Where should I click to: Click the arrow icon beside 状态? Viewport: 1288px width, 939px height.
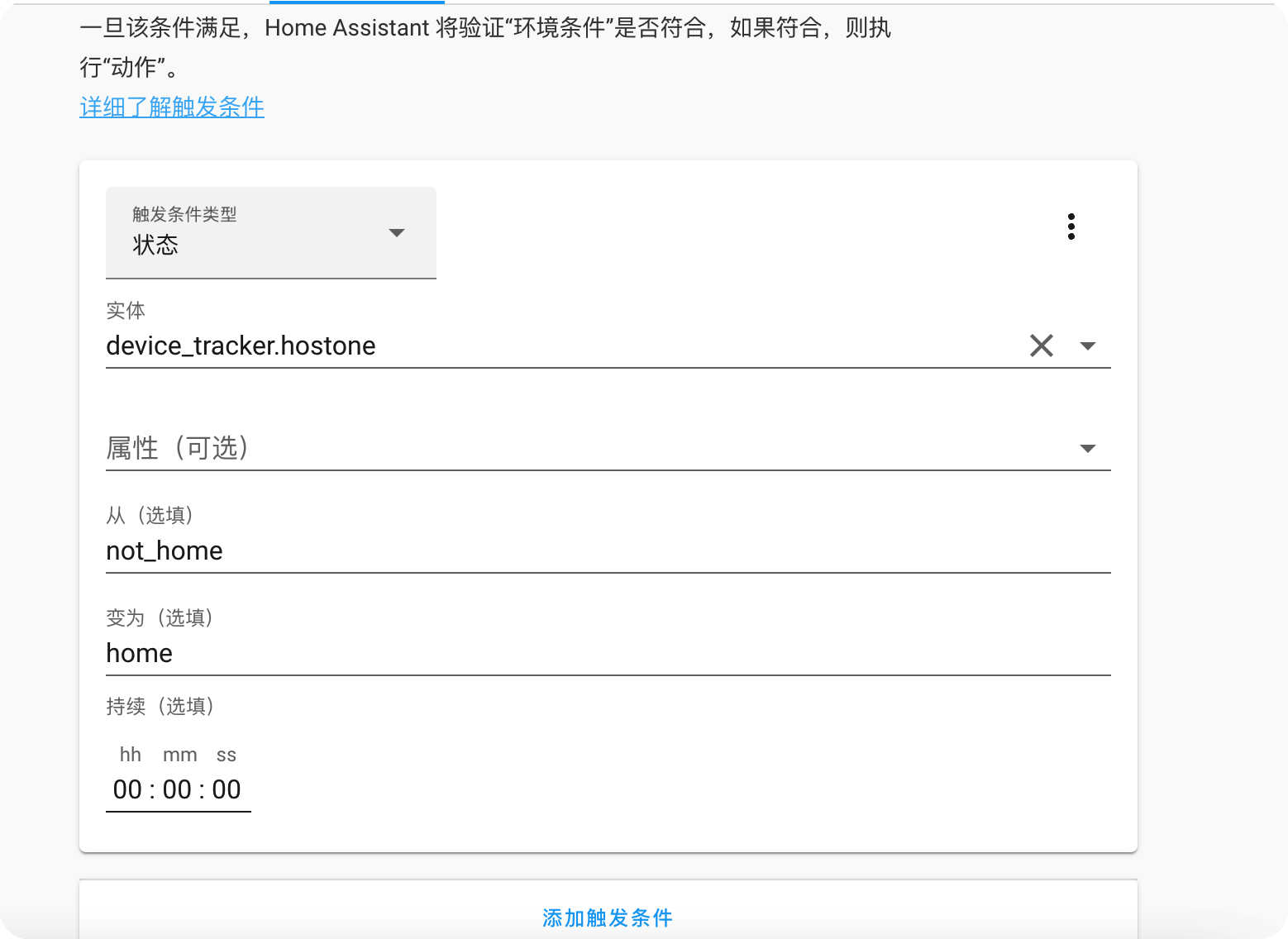pos(397,233)
